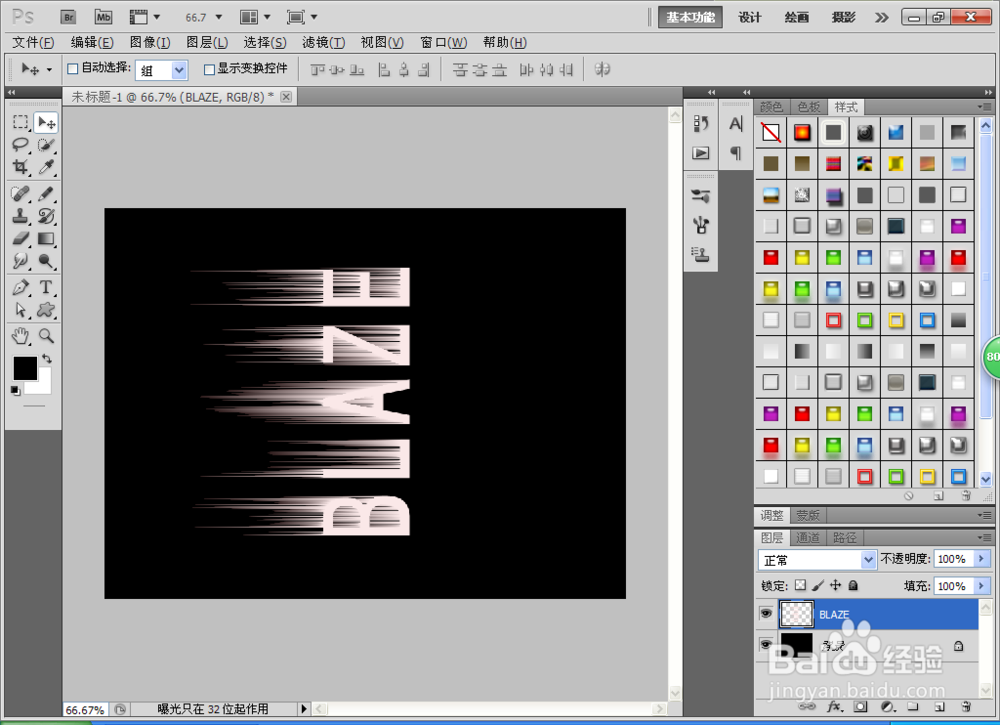Open the Image menu
Image resolution: width=1000 pixels, height=725 pixels.
(x=150, y=43)
